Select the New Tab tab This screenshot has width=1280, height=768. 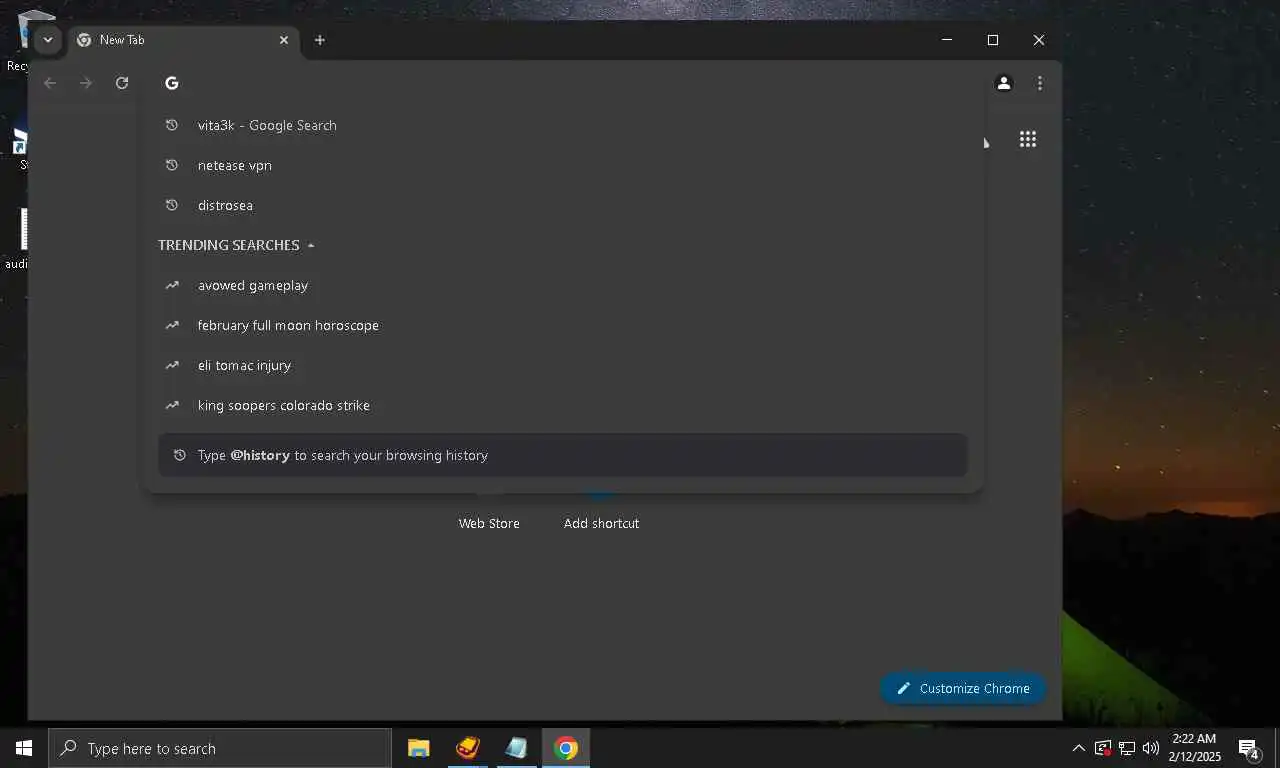[x=183, y=40]
